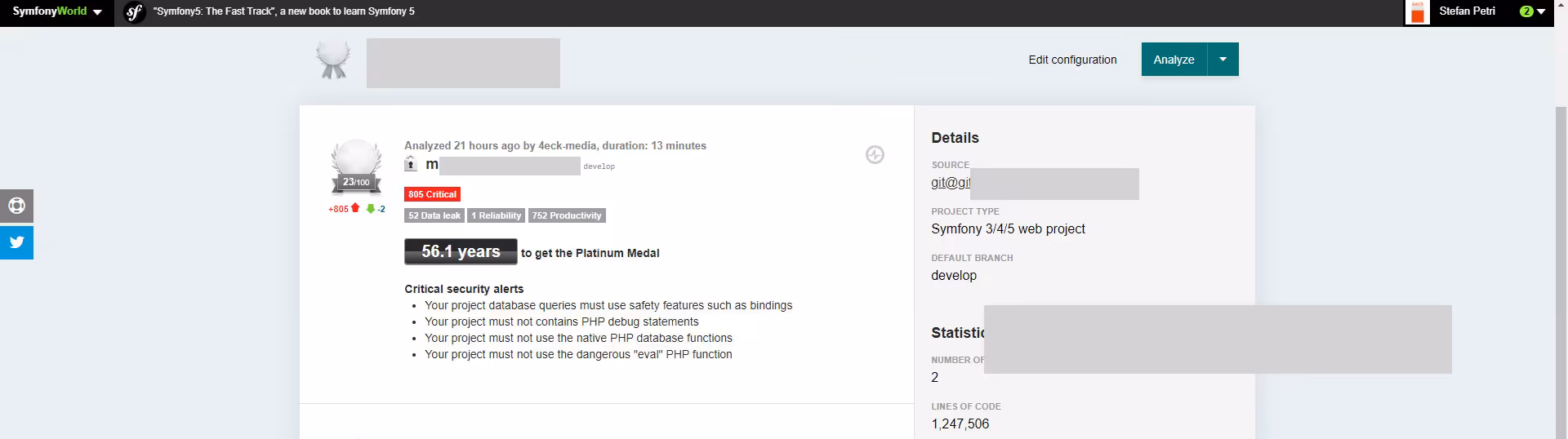Click the green down arrow next to -2

(x=370, y=209)
